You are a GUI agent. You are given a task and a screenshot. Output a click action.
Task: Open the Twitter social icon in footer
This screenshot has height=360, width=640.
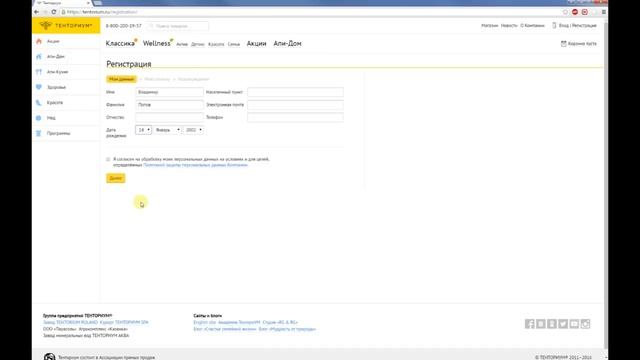(x=563, y=324)
